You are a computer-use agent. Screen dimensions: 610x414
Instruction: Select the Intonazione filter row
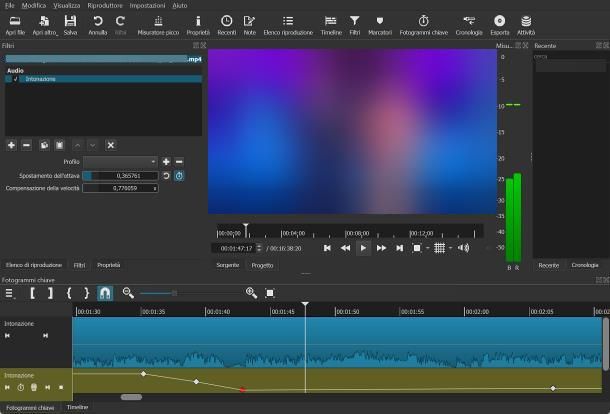click(x=103, y=79)
